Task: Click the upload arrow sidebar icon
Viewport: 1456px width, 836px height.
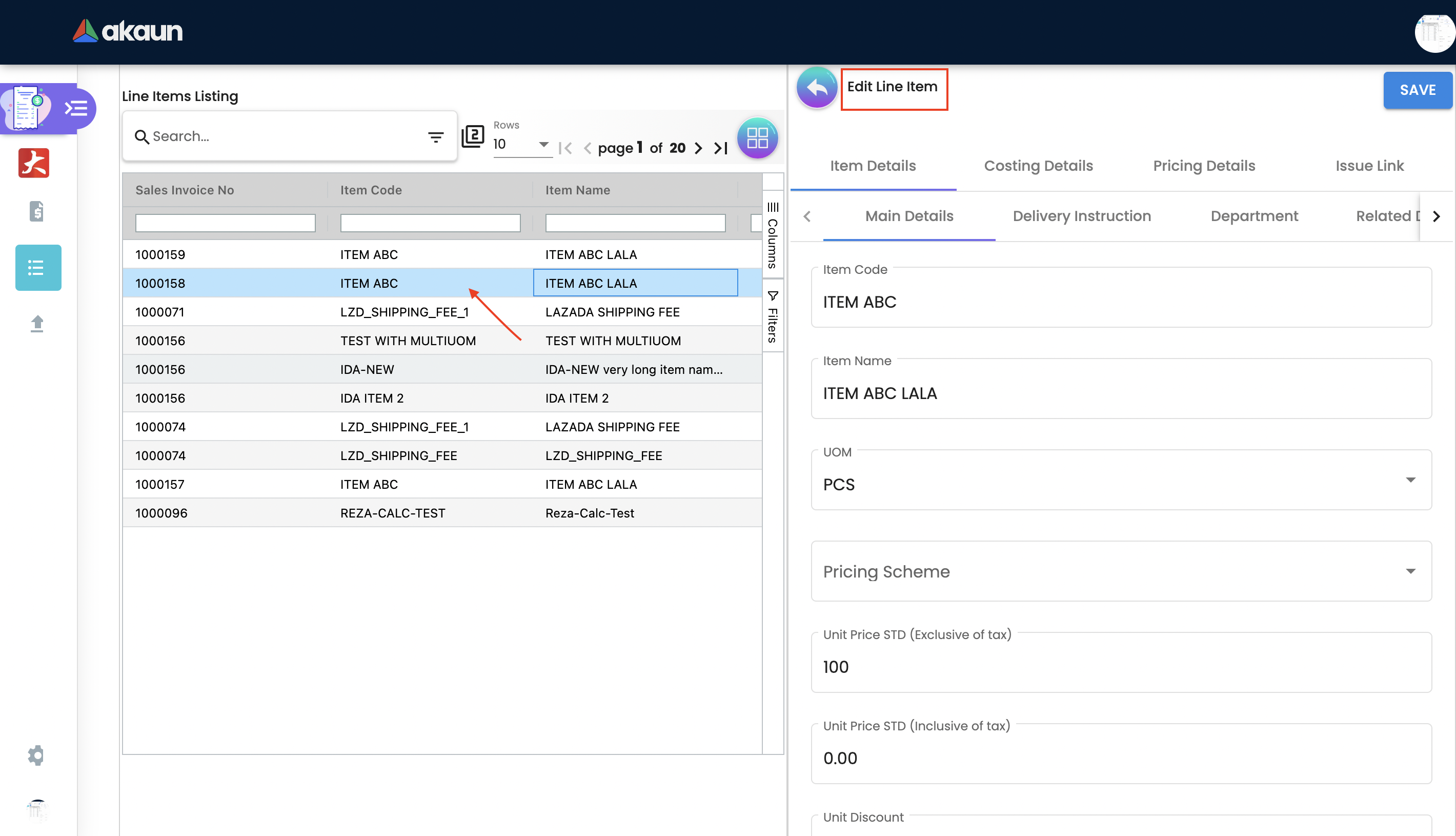Action: click(x=37, y=324)
